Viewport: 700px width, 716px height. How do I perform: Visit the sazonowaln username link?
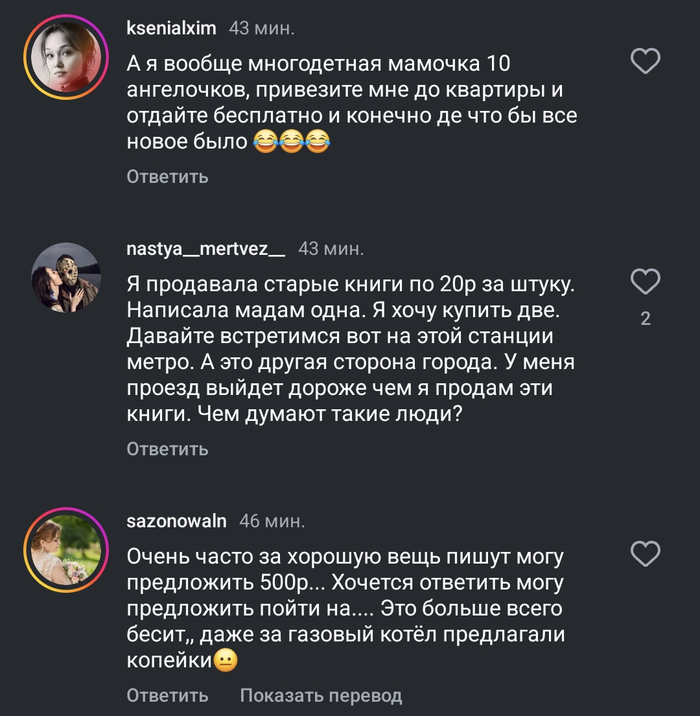pyautogui.click(x=177, y=521)
